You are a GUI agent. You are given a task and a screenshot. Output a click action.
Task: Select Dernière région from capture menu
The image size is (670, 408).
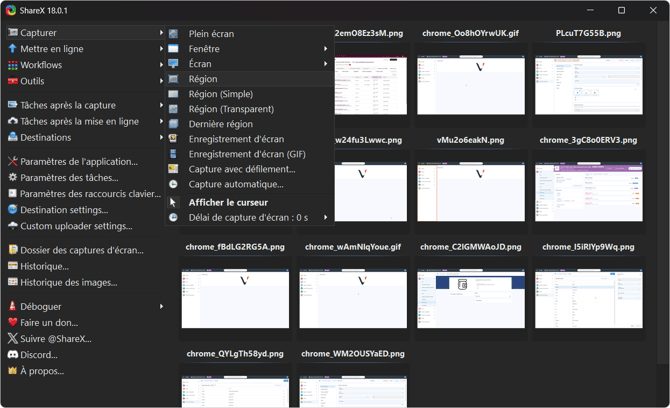tap(220, 124)
